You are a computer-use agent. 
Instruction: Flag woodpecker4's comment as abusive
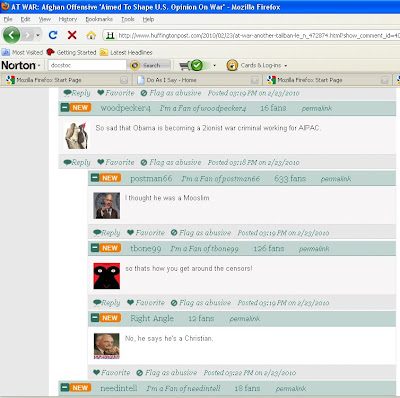pyautogui.click(x=171, y=162)
